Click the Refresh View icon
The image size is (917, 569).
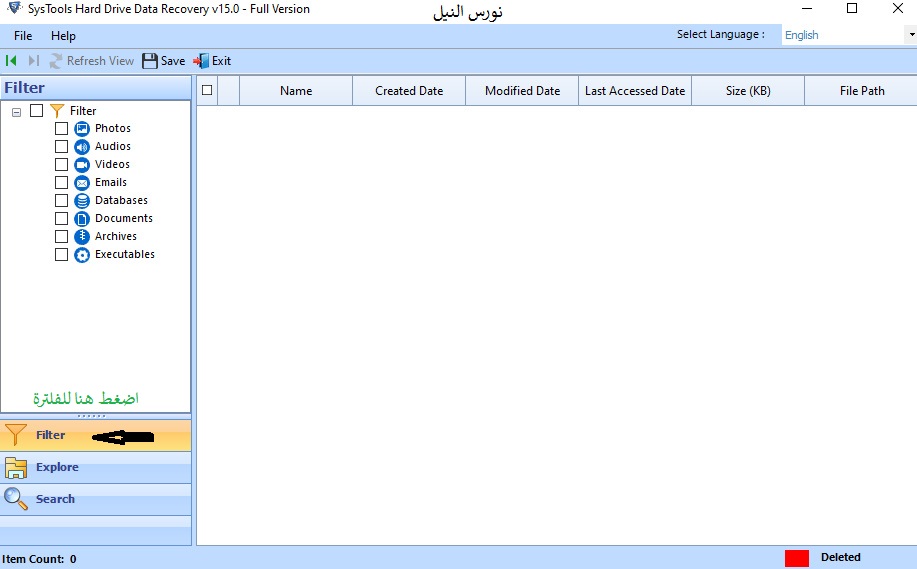[x=57, y=61]
